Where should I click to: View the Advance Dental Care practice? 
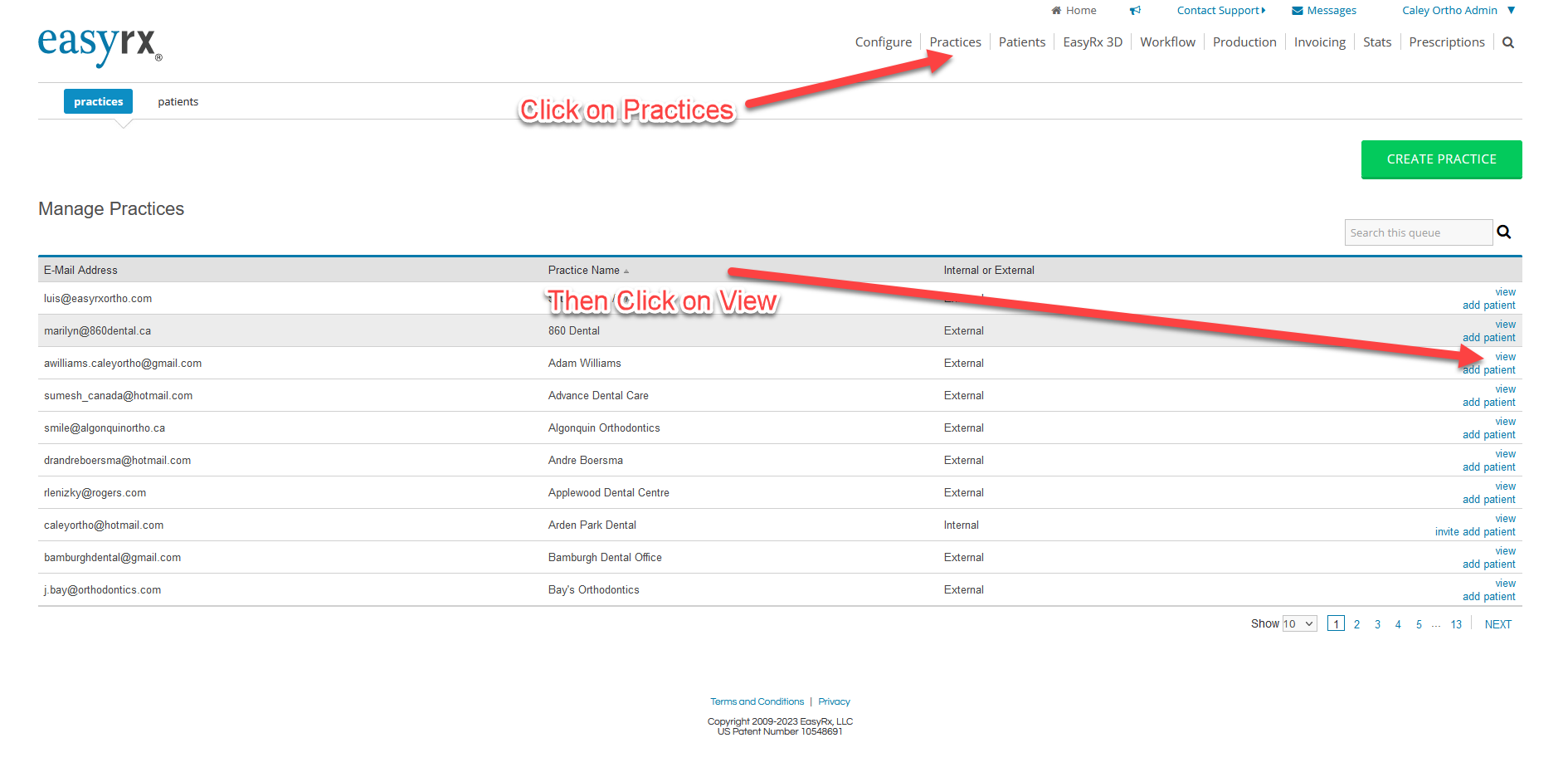[x=1505, y=389]
